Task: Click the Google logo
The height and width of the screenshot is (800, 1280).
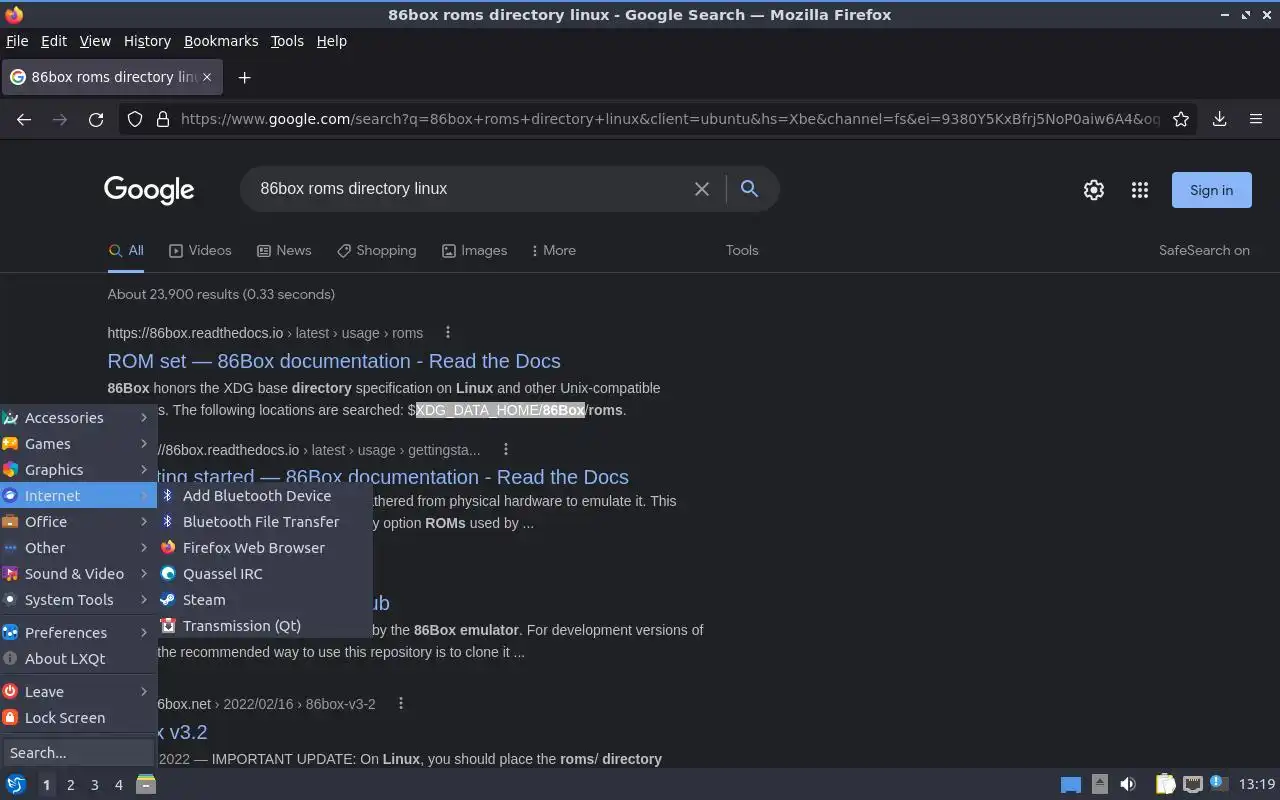Action: pos(149,190)
